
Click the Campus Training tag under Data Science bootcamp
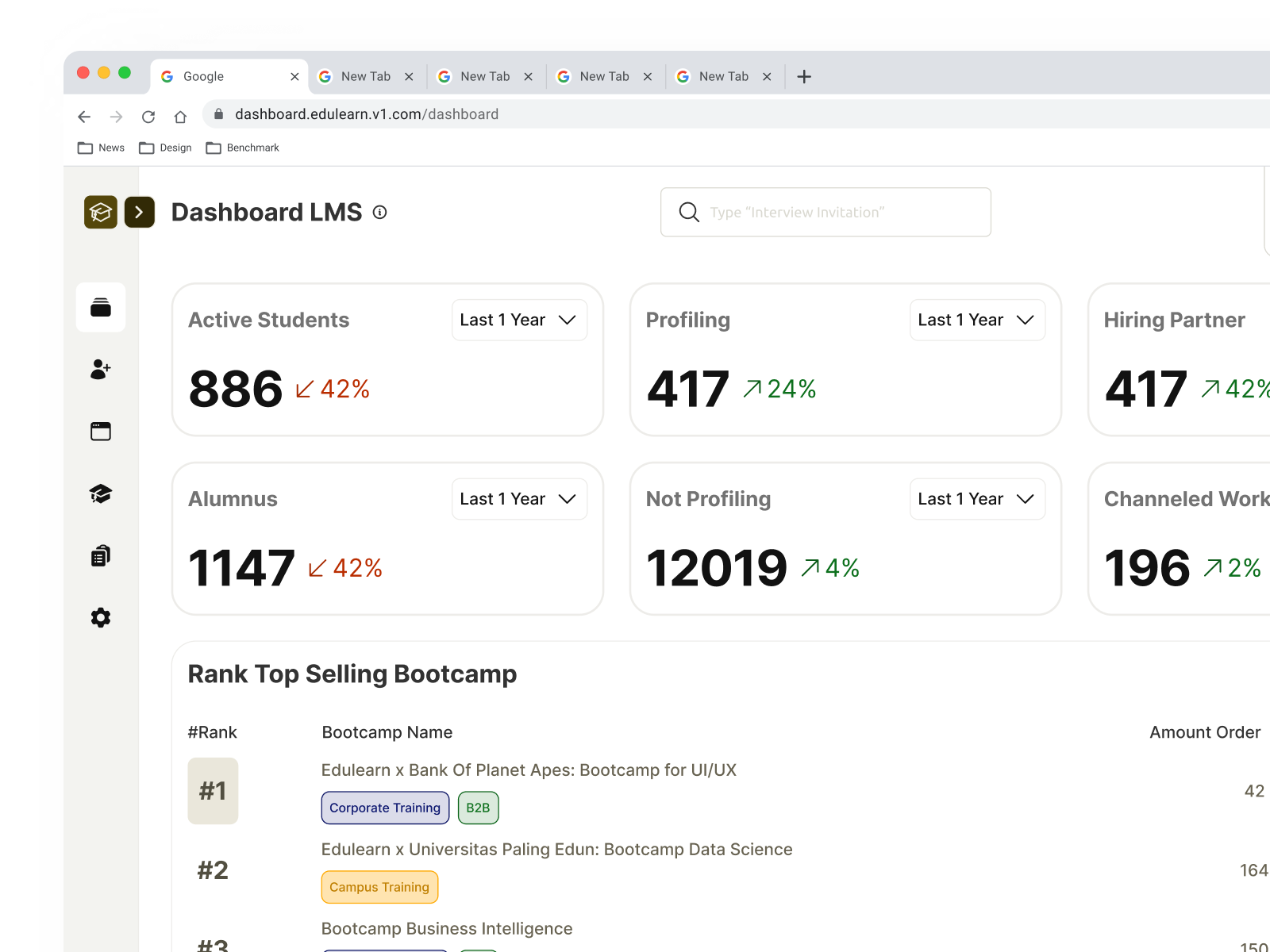[379, 887]
